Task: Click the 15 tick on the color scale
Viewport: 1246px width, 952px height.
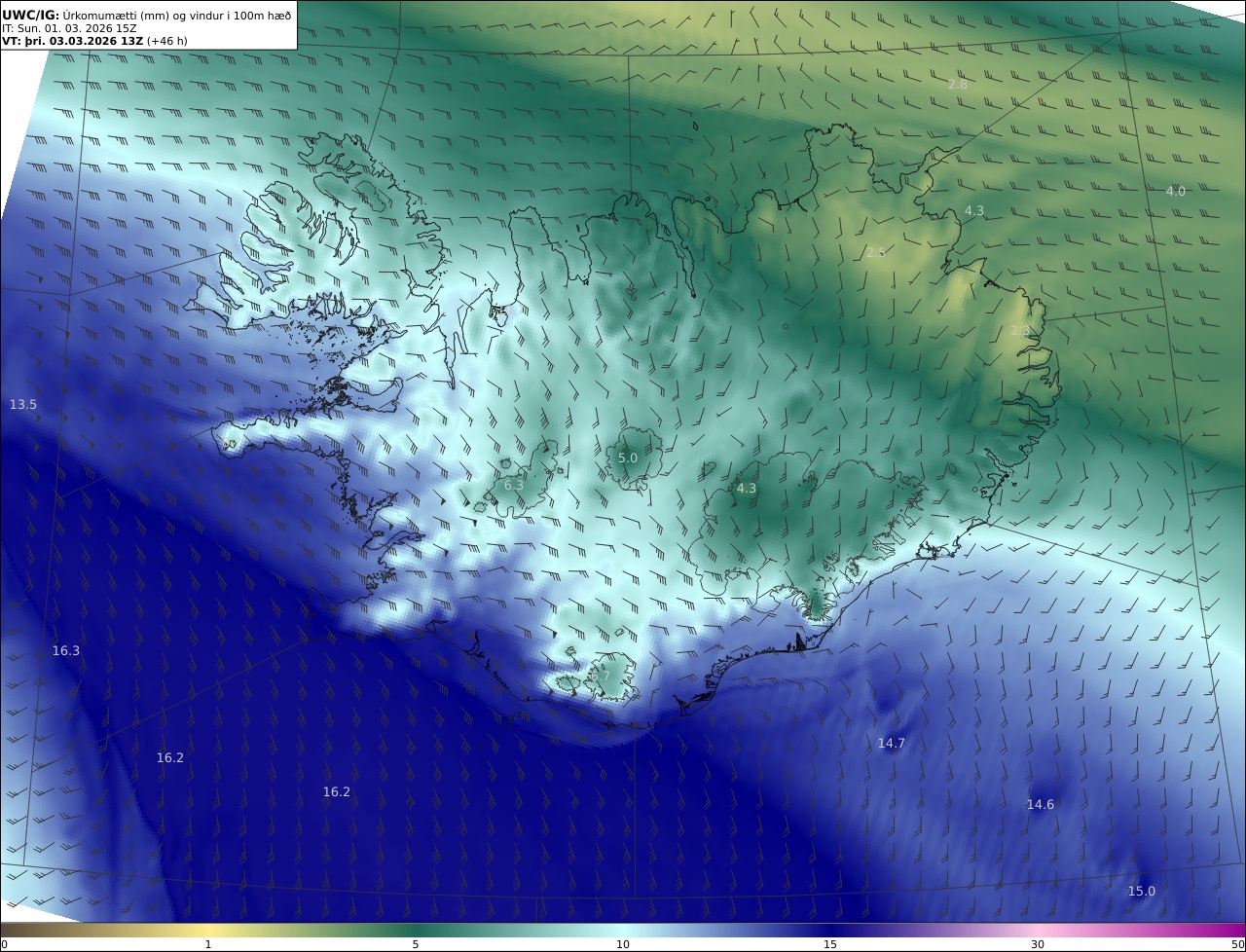Action: point(830,944)
